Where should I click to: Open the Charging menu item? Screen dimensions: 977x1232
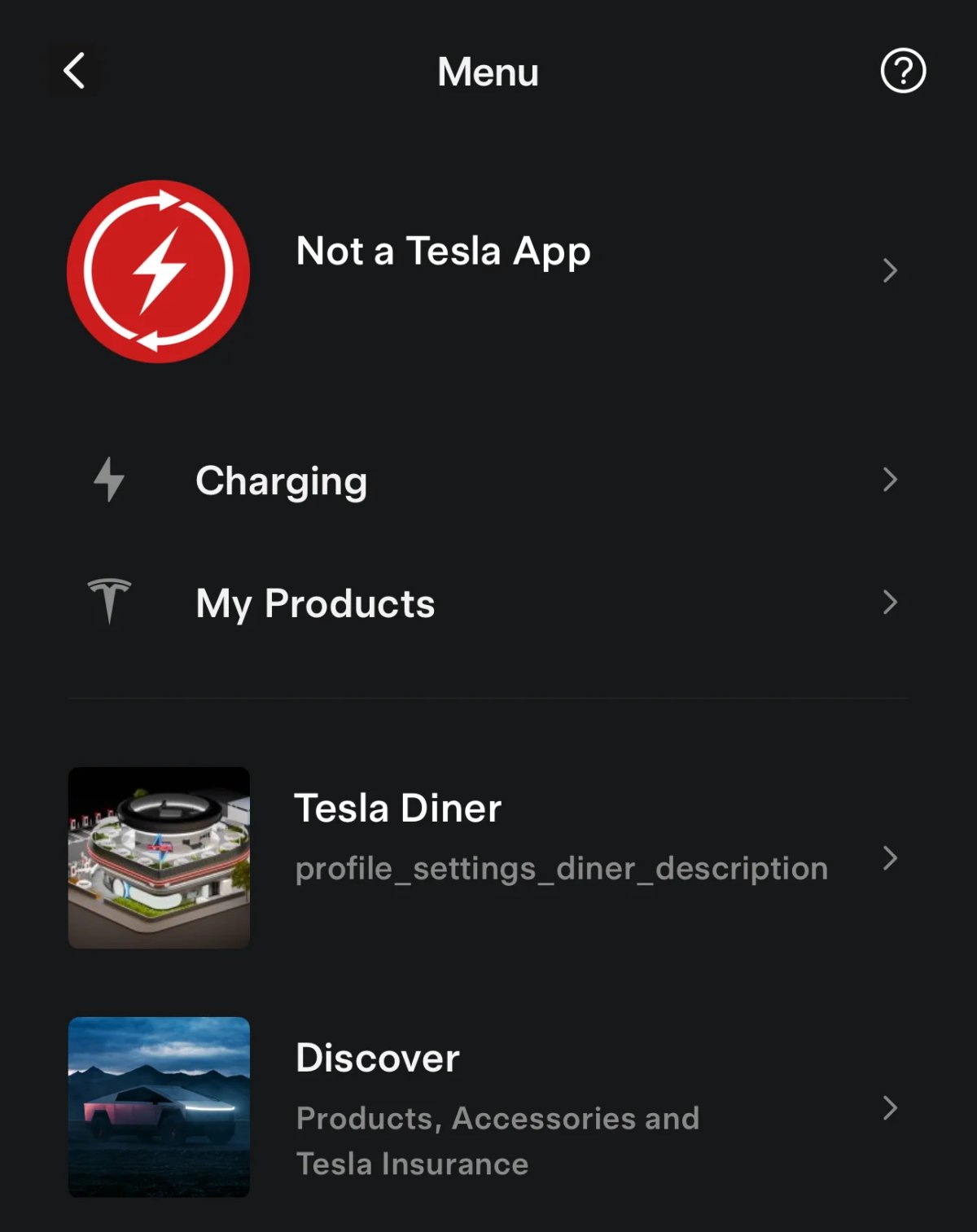[x=488, y=480]
